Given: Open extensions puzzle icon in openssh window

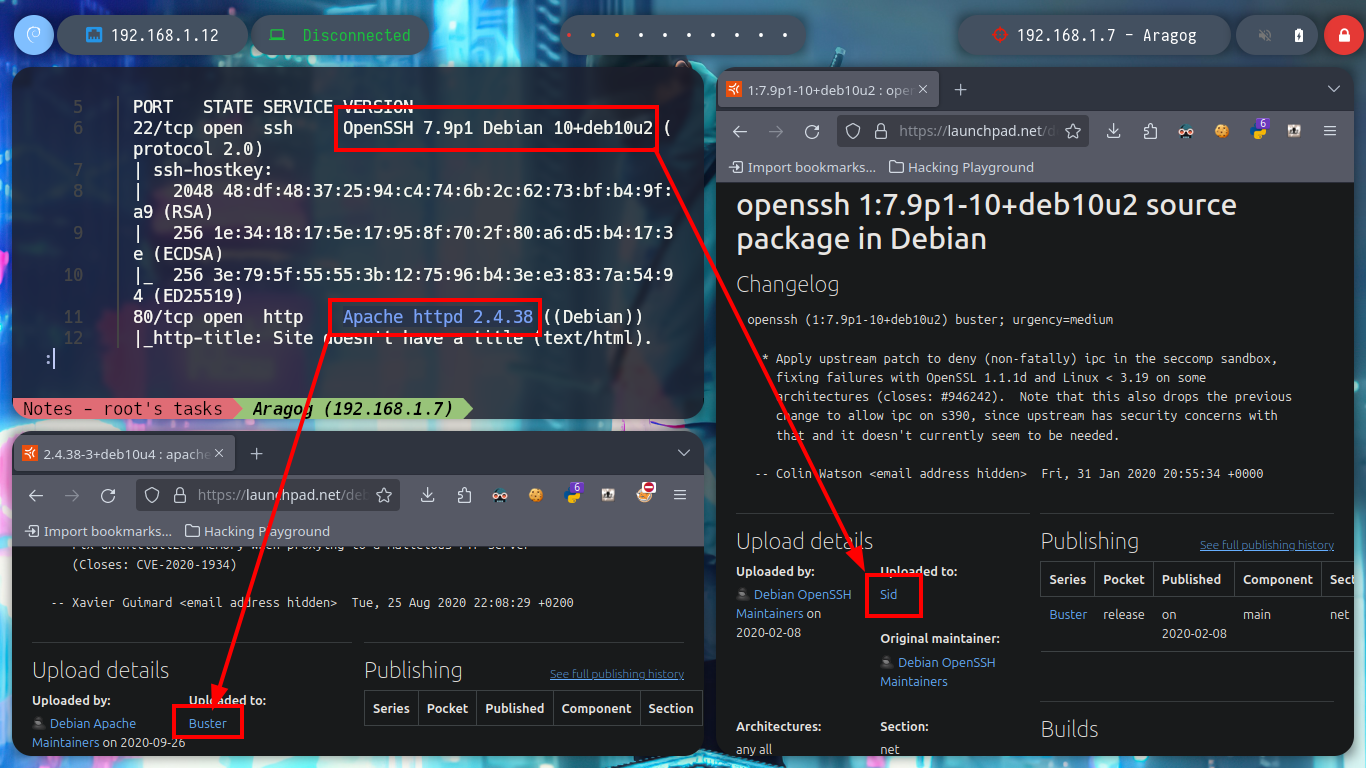Looking at the screenshot, I should 1150,131.
